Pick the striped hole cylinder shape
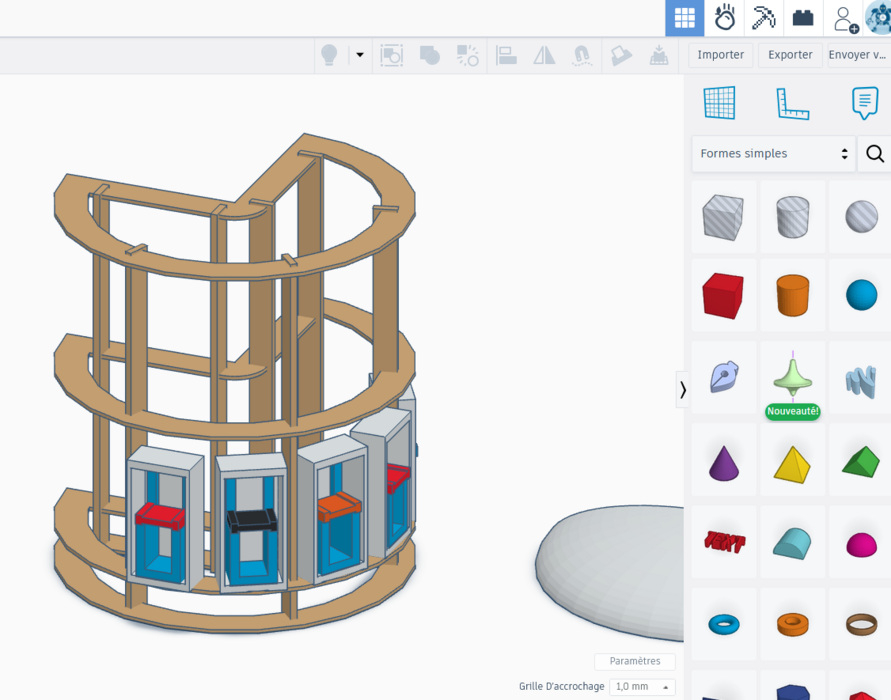This screenshot has height=700, width=891. pyautogui.click(x=793, y=216)
